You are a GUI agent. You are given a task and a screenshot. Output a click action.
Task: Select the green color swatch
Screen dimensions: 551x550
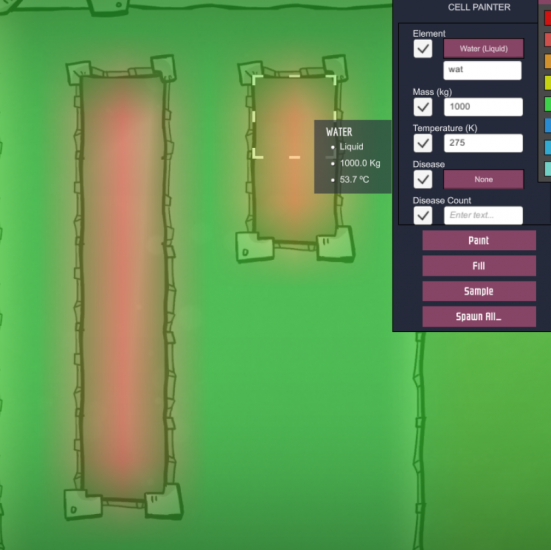pos(547,104)
